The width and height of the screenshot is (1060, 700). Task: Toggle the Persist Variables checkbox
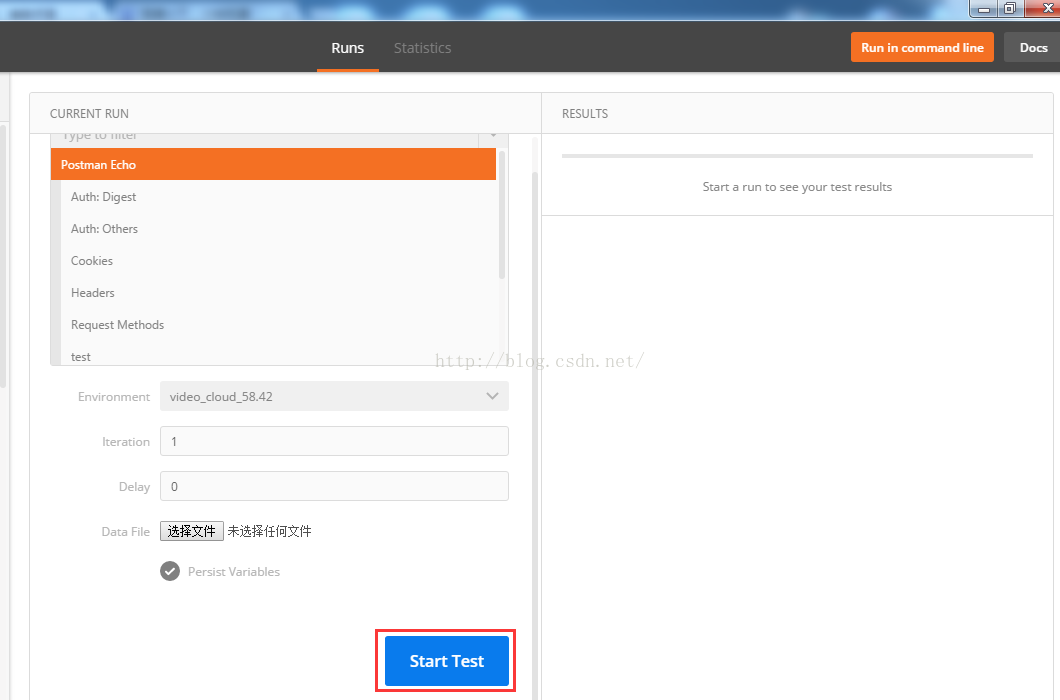click(x=170, y=572)
